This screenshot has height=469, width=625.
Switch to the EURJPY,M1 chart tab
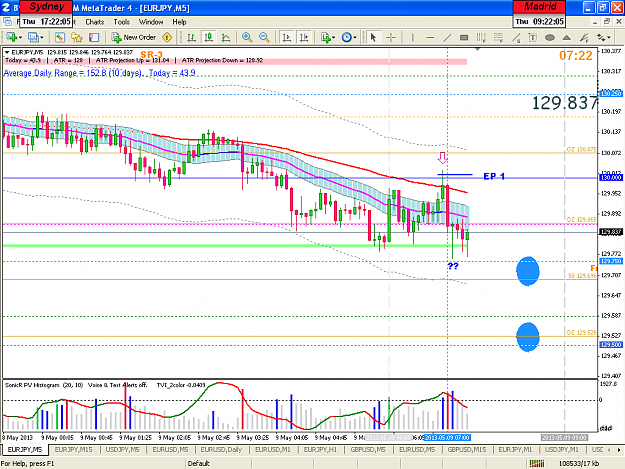(x=515, y=449)
